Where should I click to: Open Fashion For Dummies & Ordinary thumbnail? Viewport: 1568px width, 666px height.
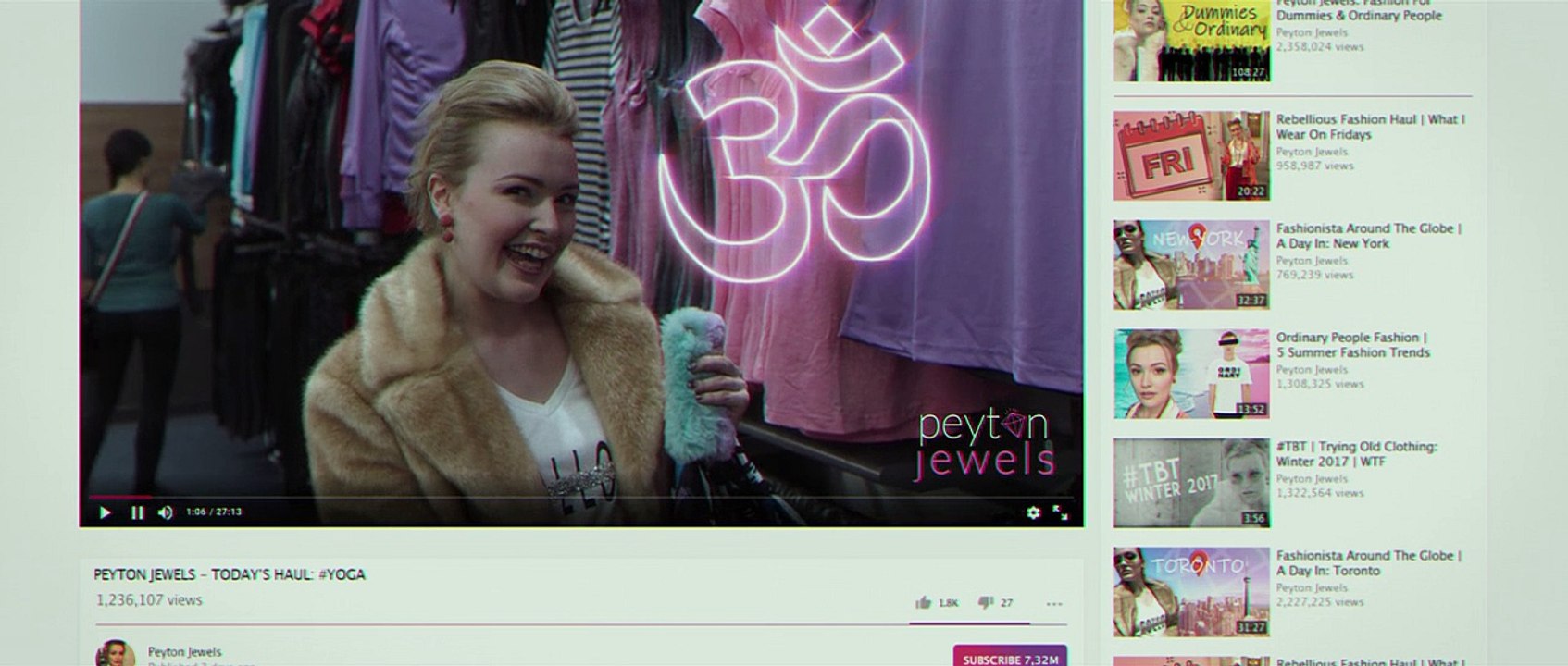point(1191,41)
